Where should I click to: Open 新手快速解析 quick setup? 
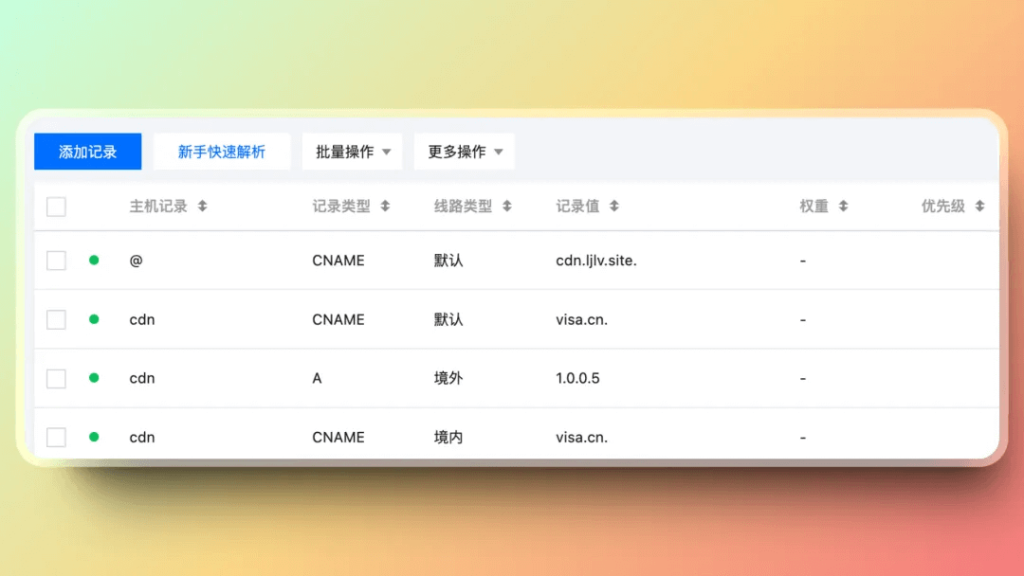click(x=221, y=152)
